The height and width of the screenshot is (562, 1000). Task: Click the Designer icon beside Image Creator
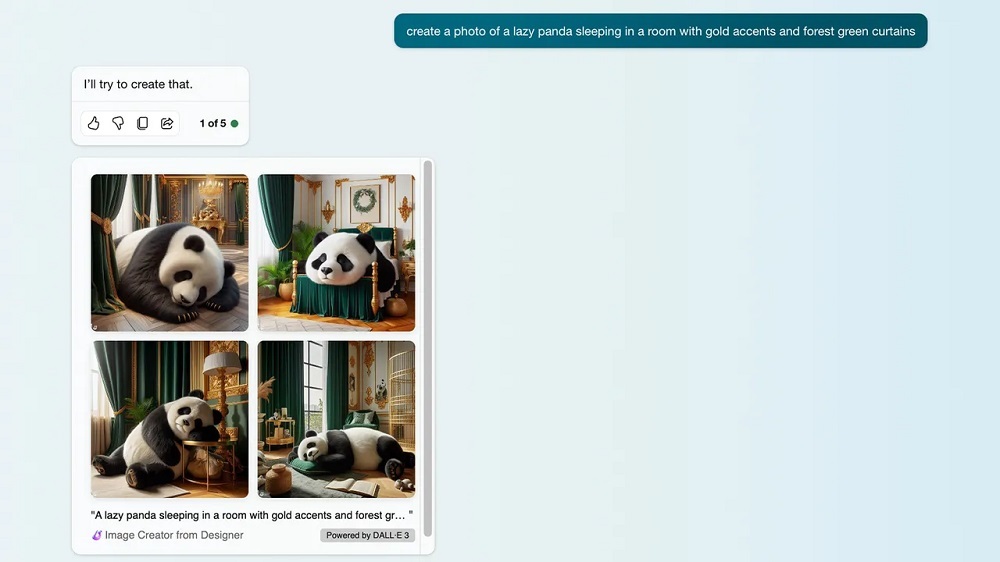click(96, 535)
